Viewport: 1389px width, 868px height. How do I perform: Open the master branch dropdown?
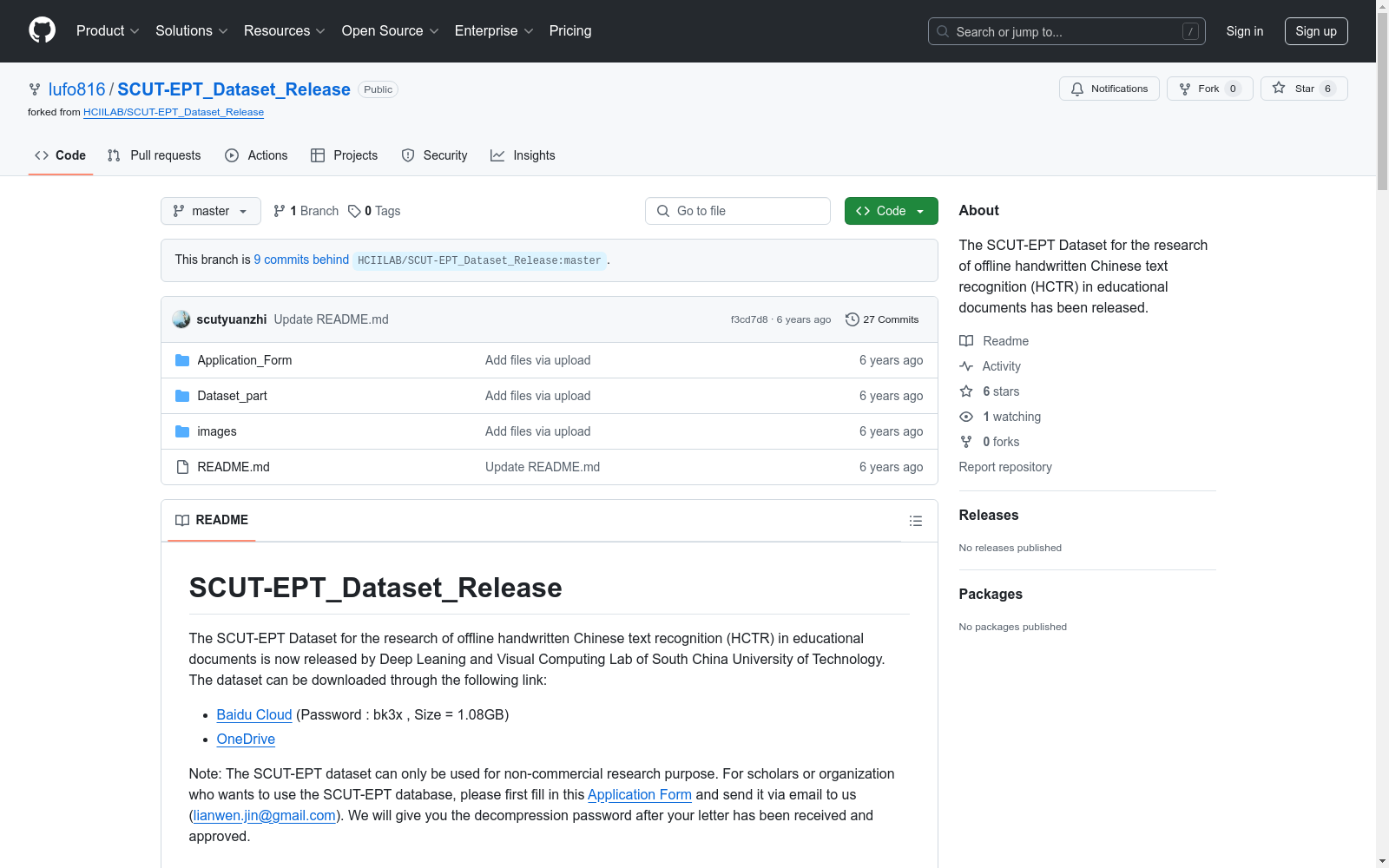[x=210, y=211]
